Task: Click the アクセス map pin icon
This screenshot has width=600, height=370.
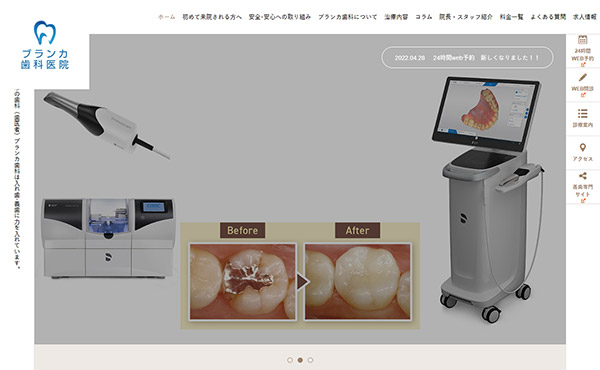Action: [x=582, y=147]
